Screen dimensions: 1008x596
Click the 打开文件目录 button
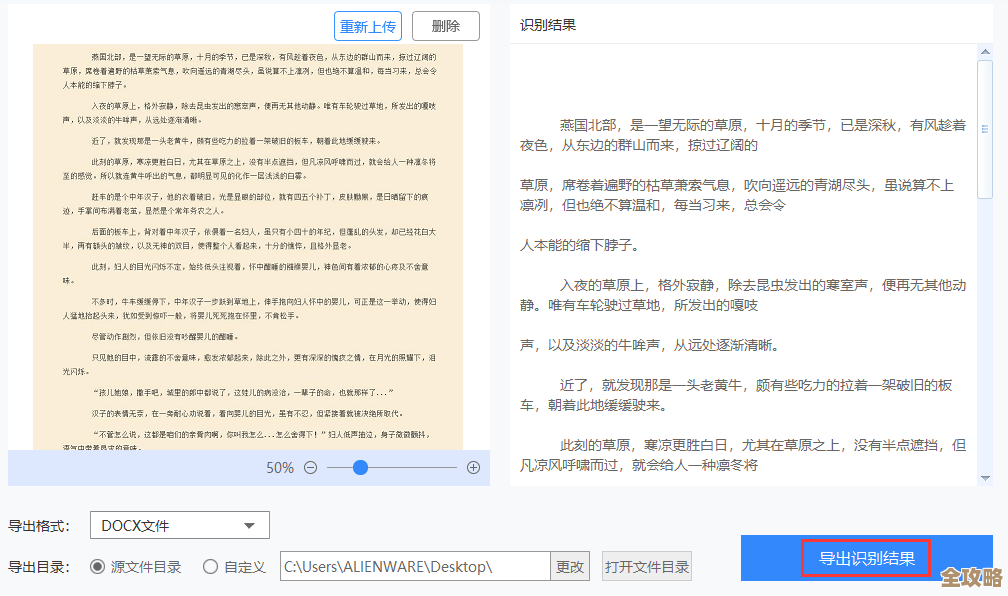[647, 565]
